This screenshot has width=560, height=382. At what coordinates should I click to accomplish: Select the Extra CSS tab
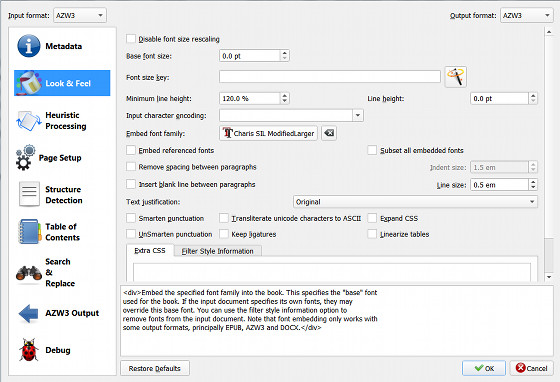click(x=150, y=251)
